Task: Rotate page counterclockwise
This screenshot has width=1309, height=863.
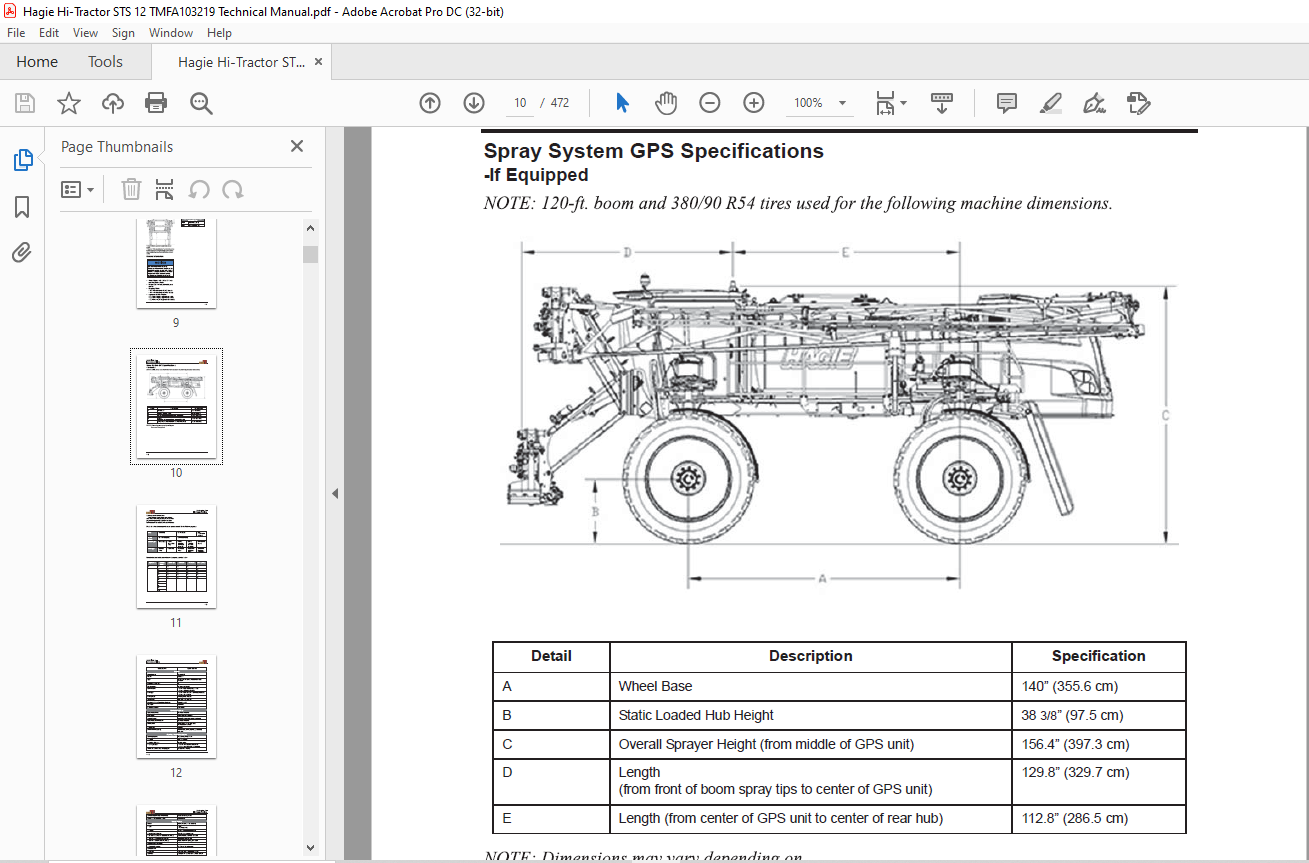Action: pyautogui.click(x=199, y=189)
